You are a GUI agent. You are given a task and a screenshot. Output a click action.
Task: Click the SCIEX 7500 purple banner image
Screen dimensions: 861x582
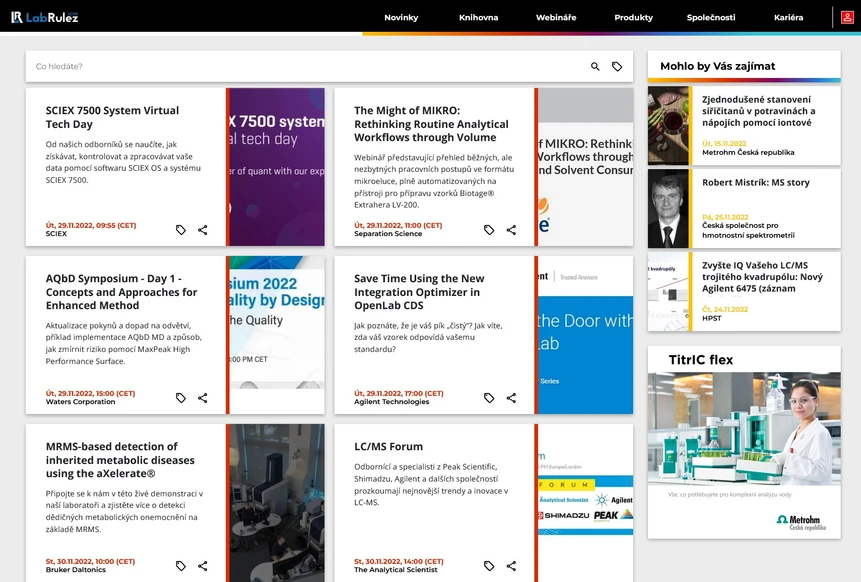coord(277,167)
